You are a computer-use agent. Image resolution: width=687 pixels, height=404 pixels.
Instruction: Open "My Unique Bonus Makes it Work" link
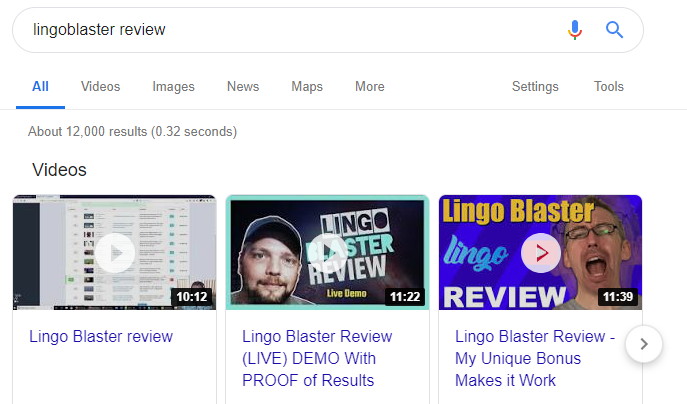[535, 358]
